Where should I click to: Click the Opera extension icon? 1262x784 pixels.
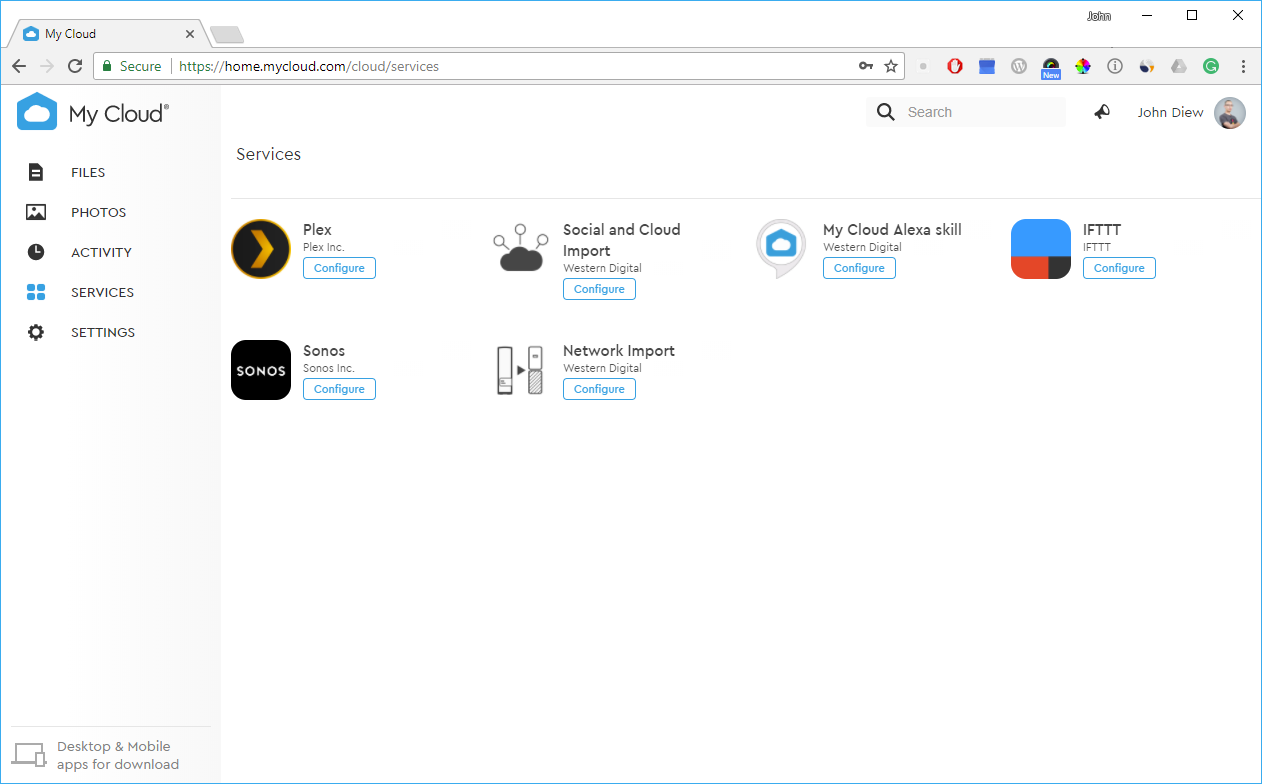[955, 66]
